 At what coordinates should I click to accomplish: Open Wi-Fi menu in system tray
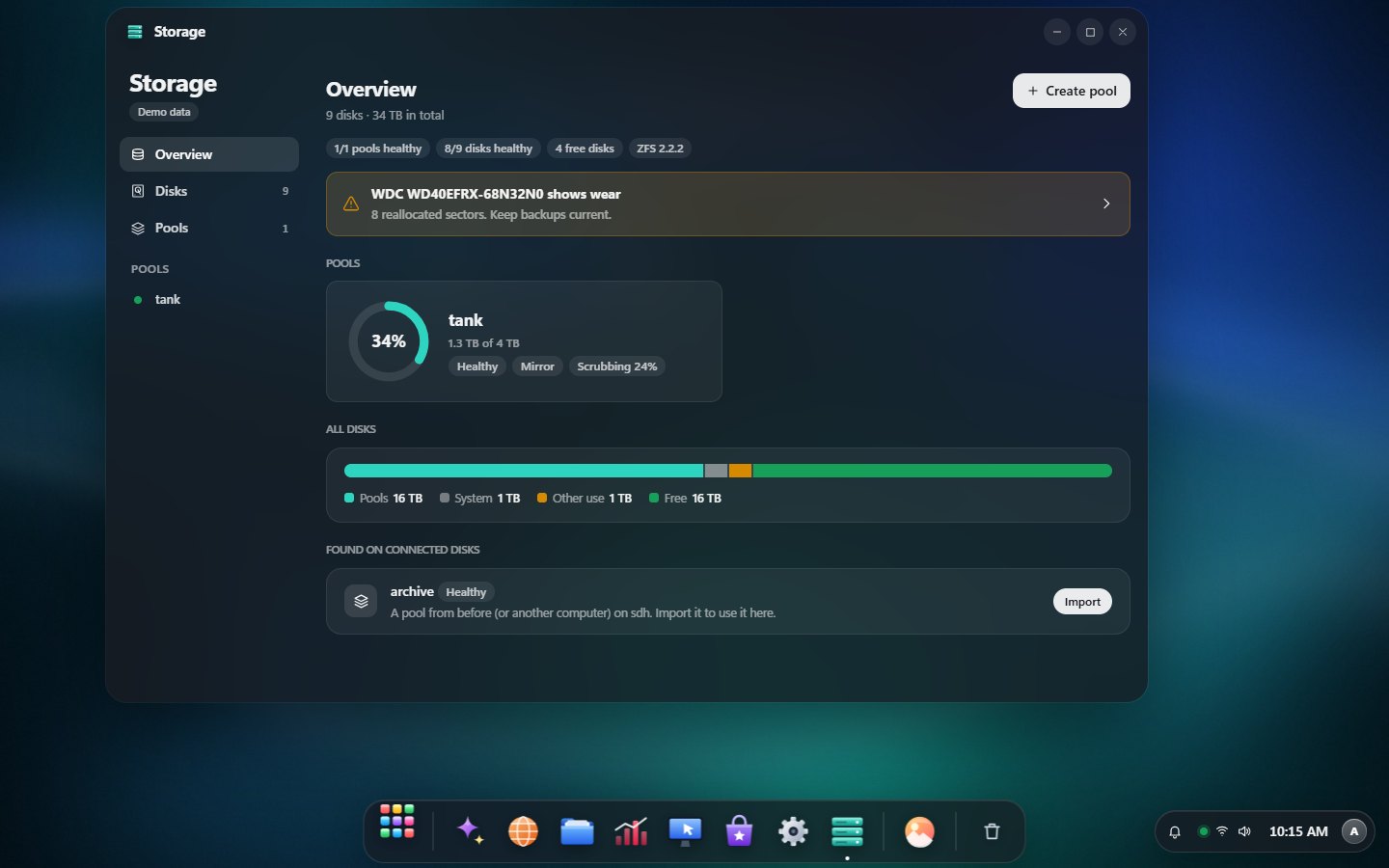pos(1222,831)
